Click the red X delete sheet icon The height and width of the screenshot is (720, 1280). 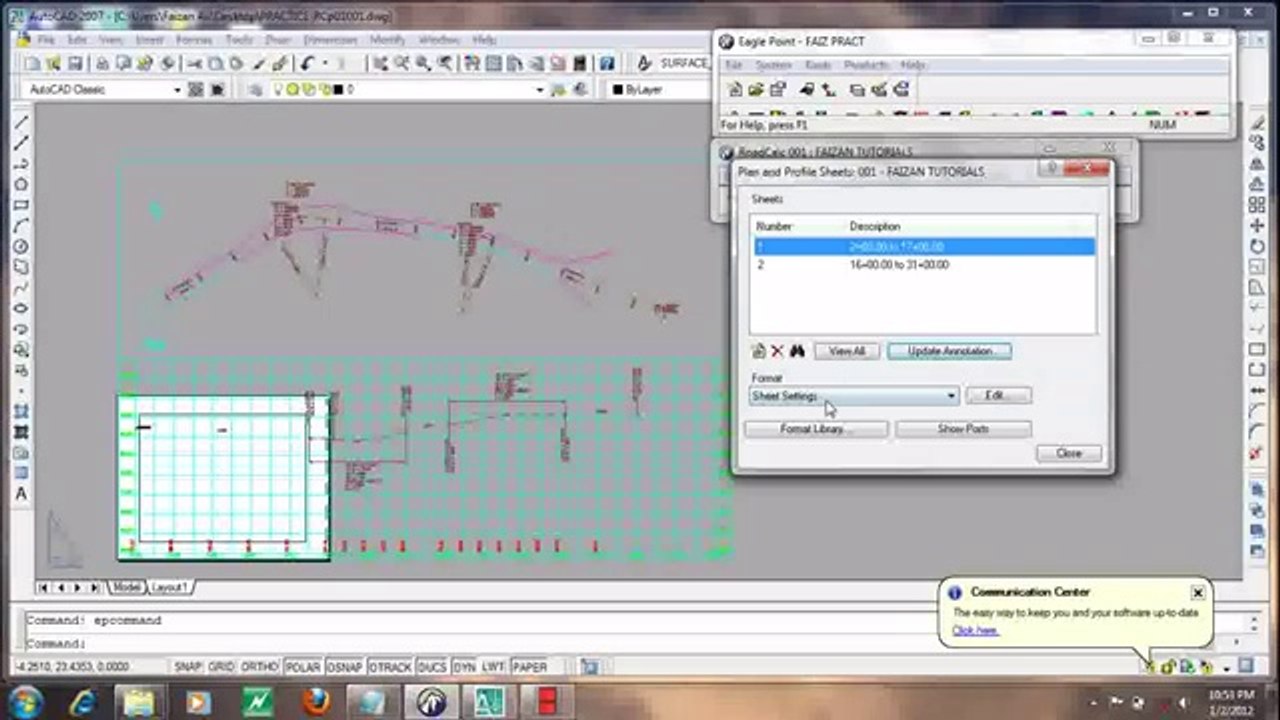pyautogui.click(x=777, y=351)
